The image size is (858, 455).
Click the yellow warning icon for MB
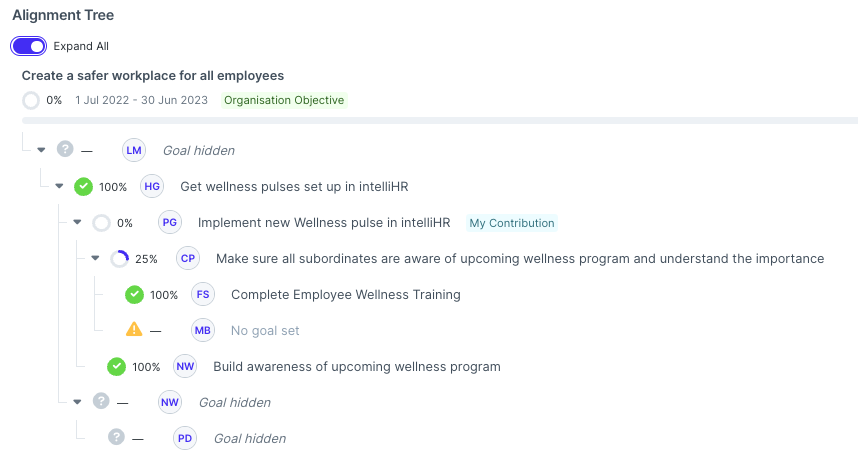(x=134, y=329)
